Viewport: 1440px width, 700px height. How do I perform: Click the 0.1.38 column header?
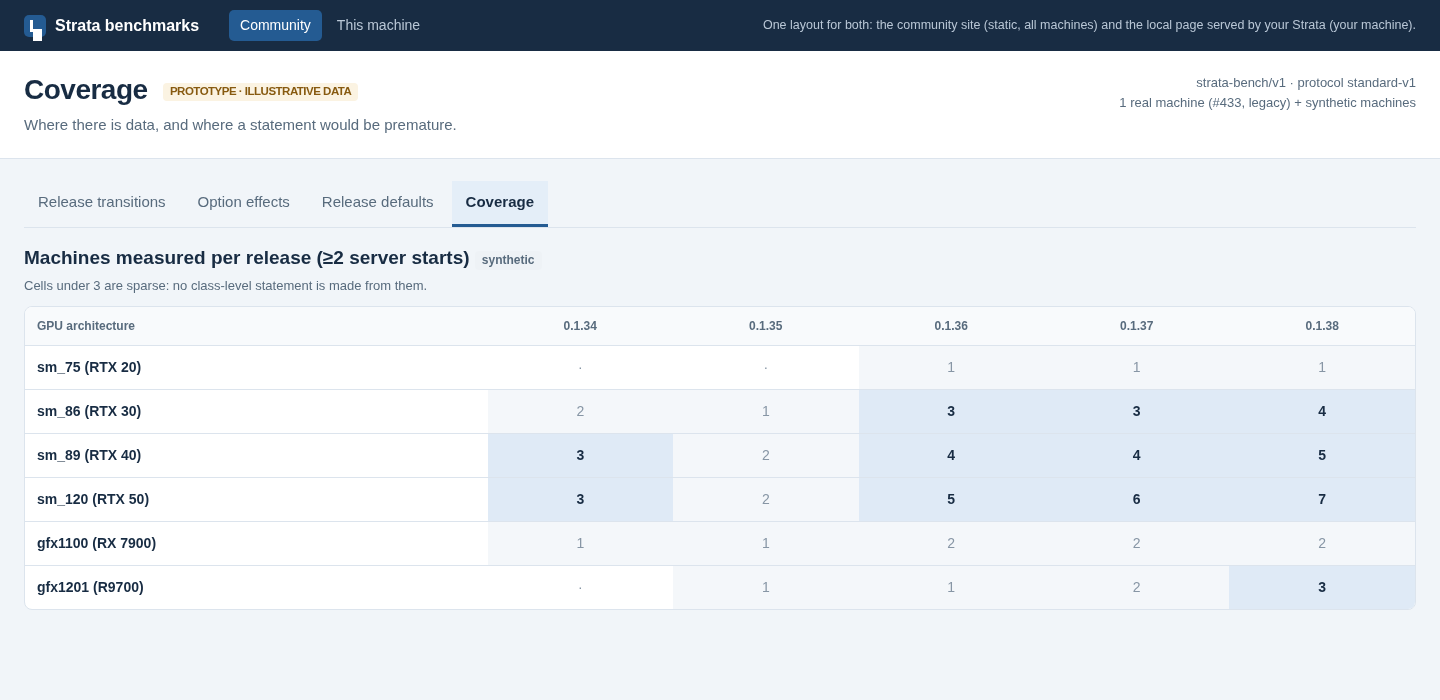(x=1322, y=326)
